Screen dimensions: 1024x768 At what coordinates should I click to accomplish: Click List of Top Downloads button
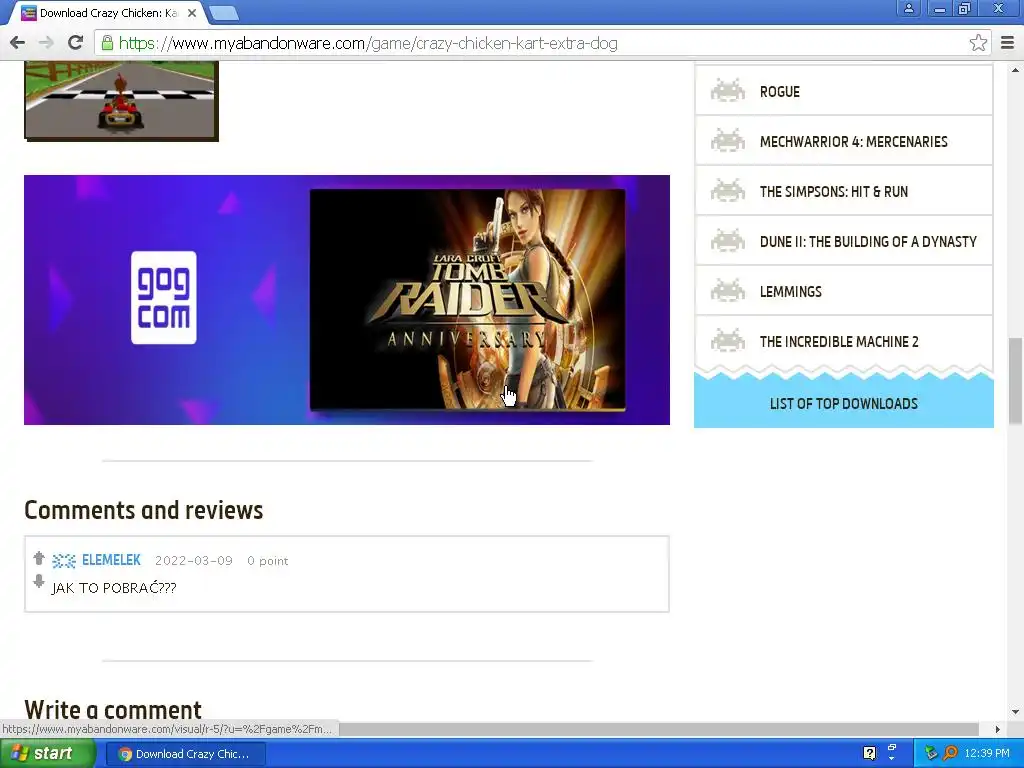(843, 404)
